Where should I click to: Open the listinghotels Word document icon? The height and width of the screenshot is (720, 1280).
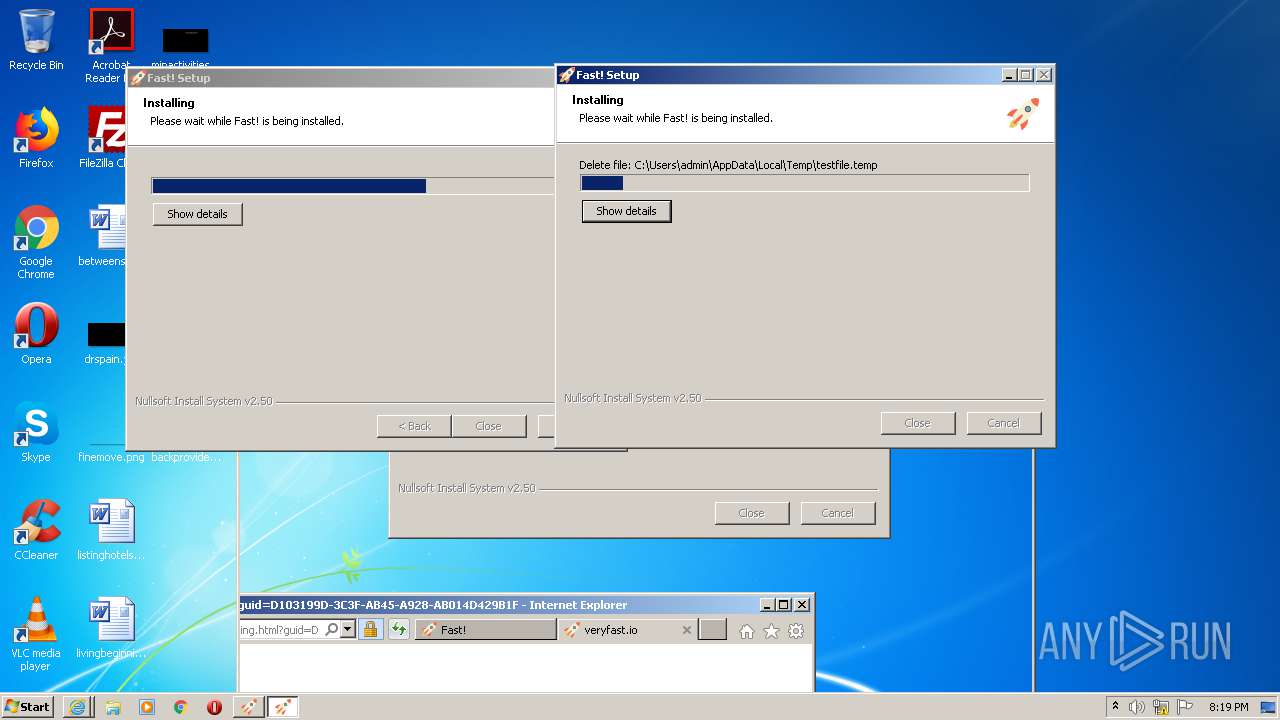[111, 530]
